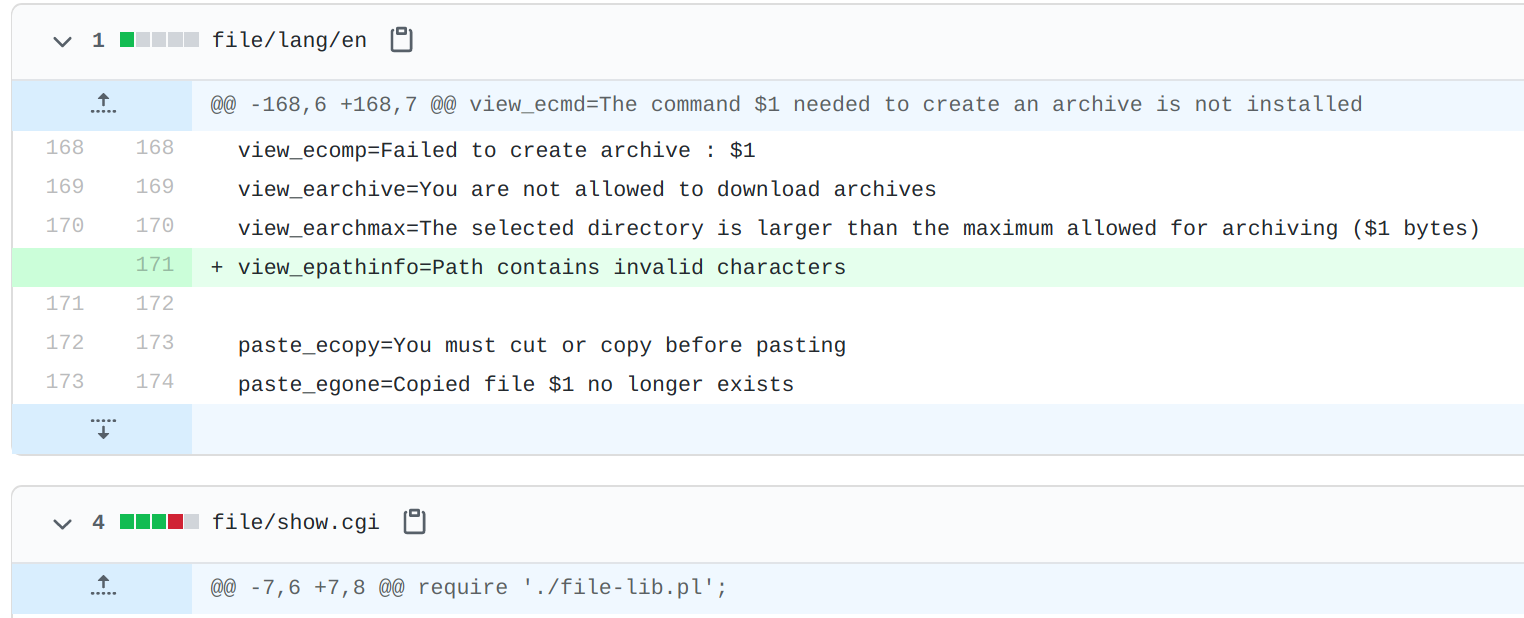Screen dimensions: 1524x618
Task: Copy the file/show.cgi path to clipboard
Action: coord(414,522)
